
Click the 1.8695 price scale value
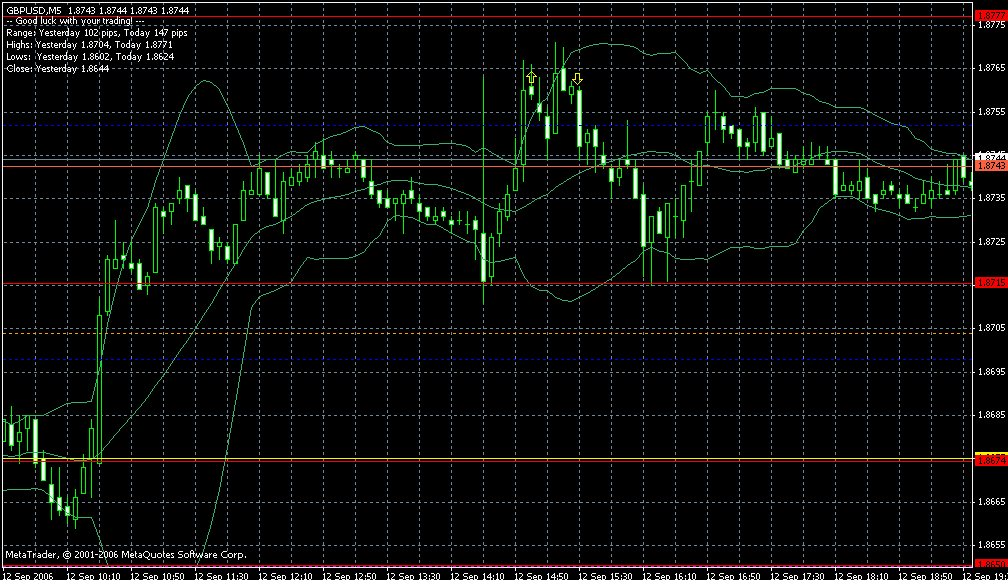(991, 372)
